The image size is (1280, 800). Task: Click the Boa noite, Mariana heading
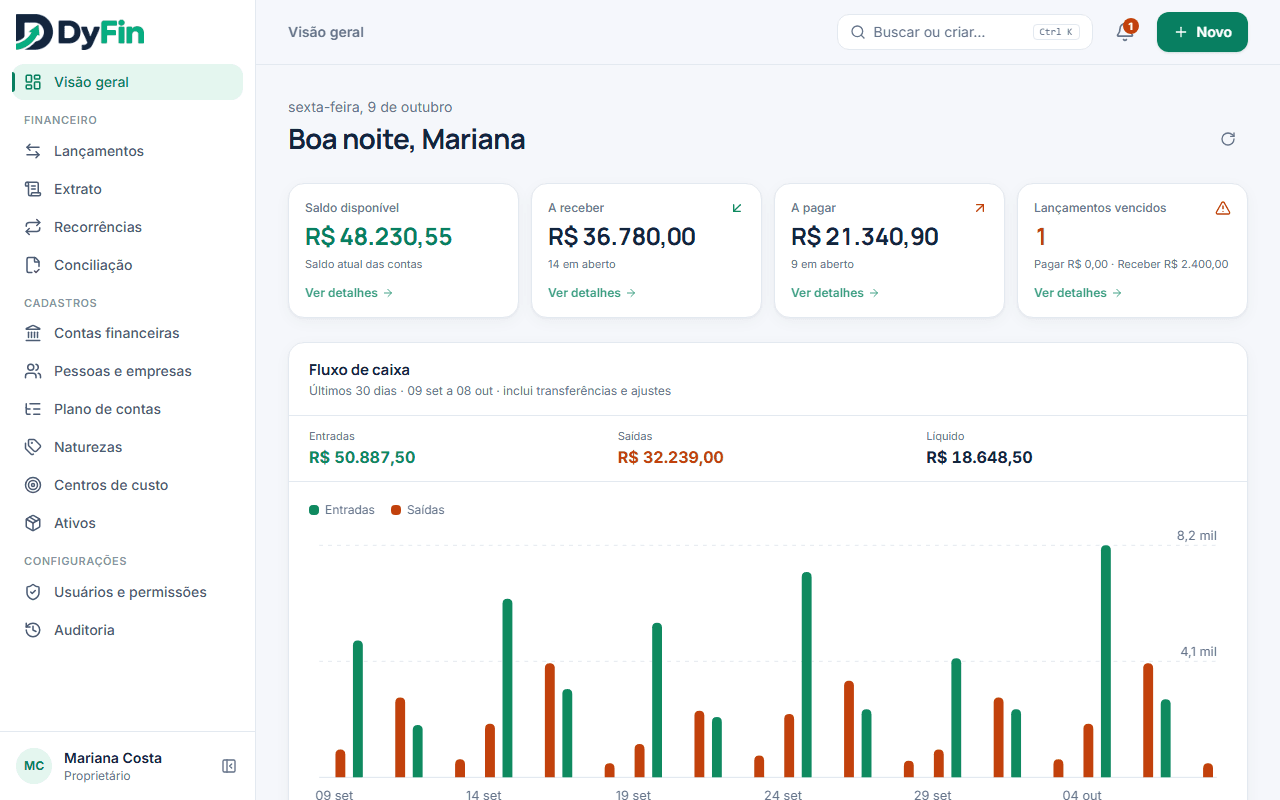point(407,139)
